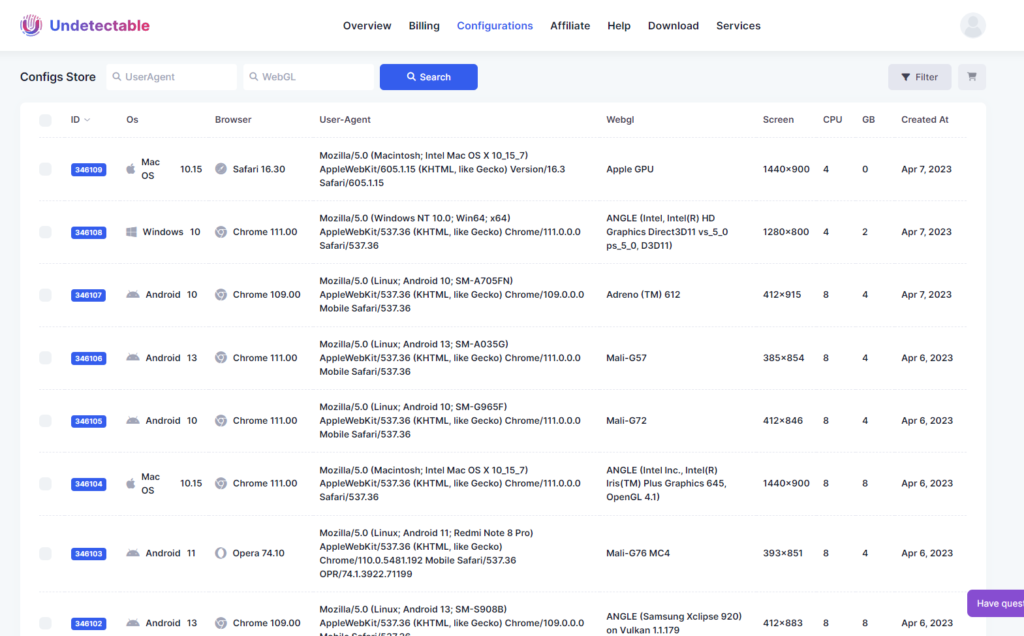Screen dimensions: 1024x636
Task: Select the Configurations nav item
Action: 494,25
